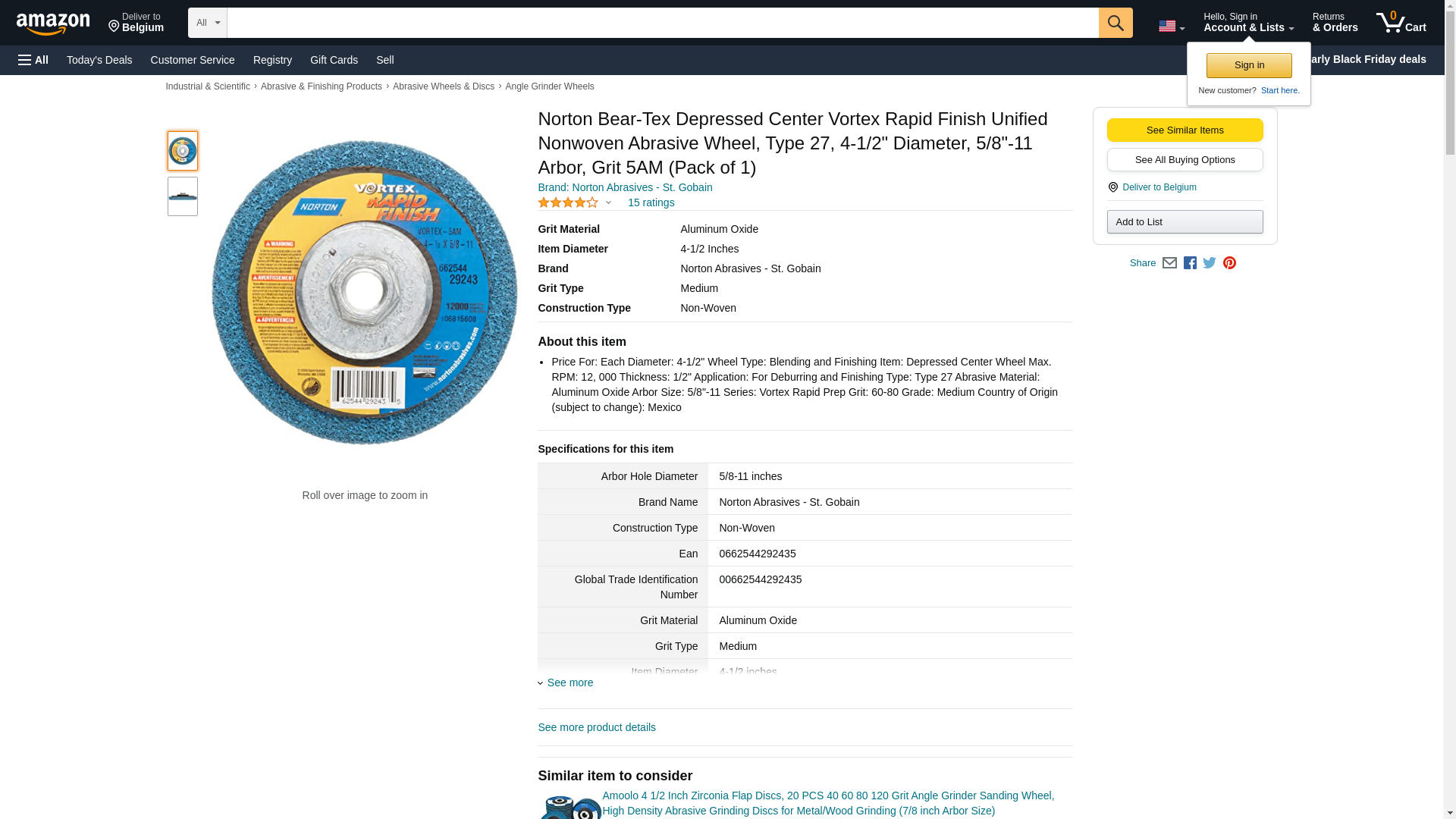Screen dimensions: 1456x819
Task: Open Today's Deals nav item
Action: pyautogui.click(x=99, y=60)
